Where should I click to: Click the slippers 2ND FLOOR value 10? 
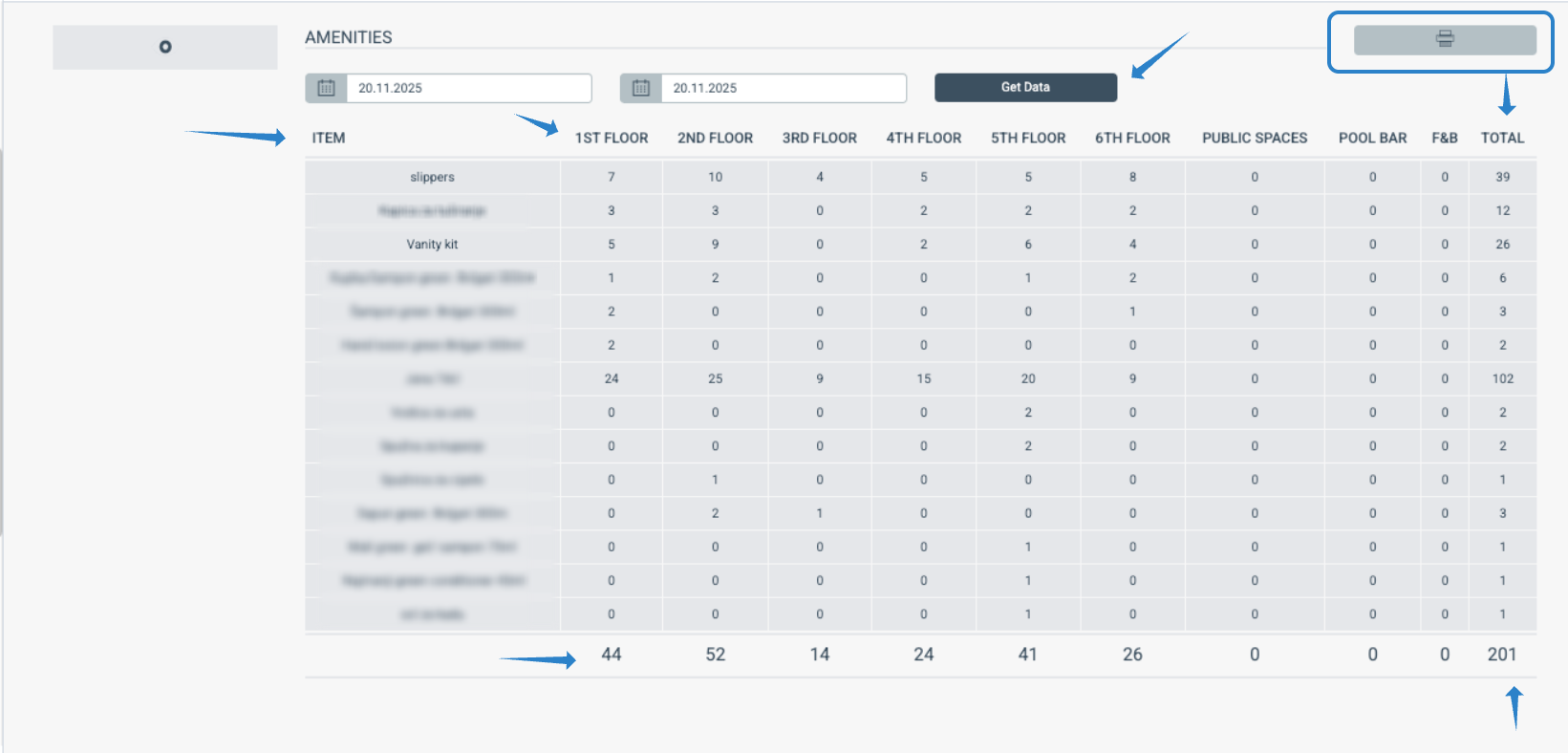click(716, 177)
